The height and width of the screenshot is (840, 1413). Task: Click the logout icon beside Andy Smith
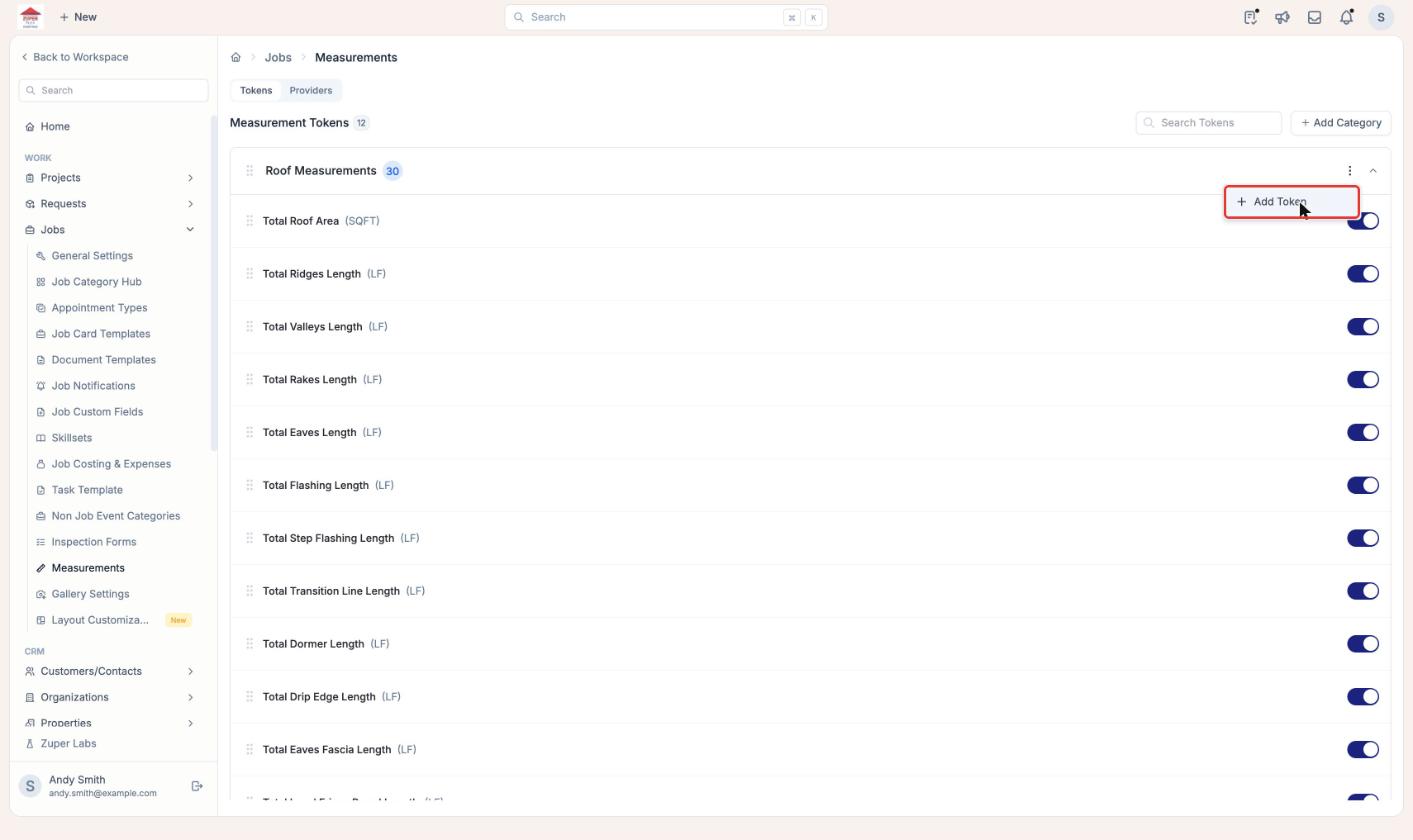point(197,786)
